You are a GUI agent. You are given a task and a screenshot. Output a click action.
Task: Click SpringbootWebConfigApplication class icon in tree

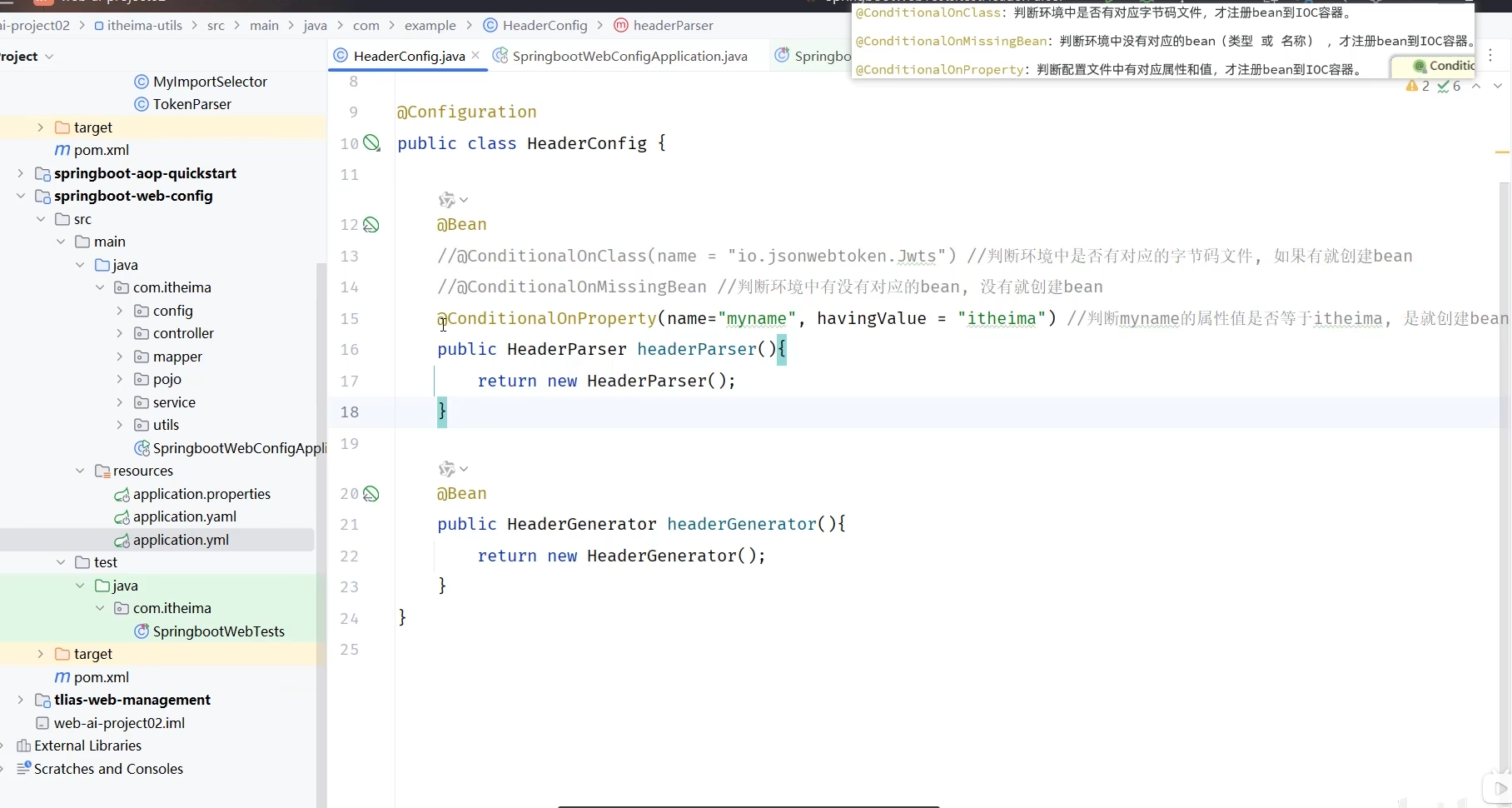(142, 448)
